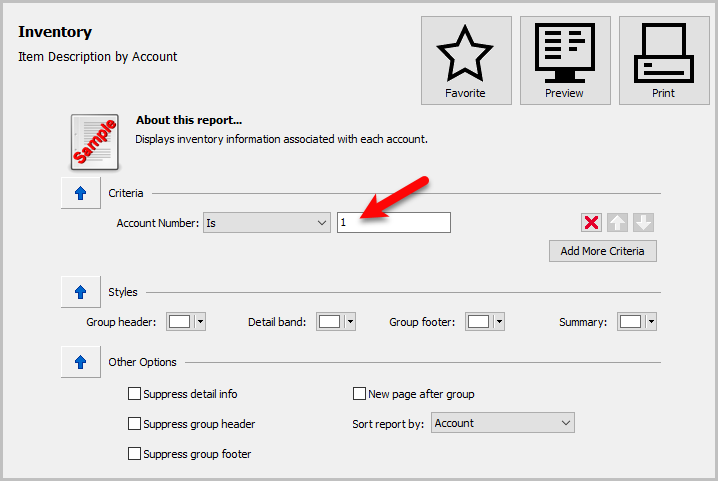
Task: Click the Group footer color swatch
Action: (479, 322)
